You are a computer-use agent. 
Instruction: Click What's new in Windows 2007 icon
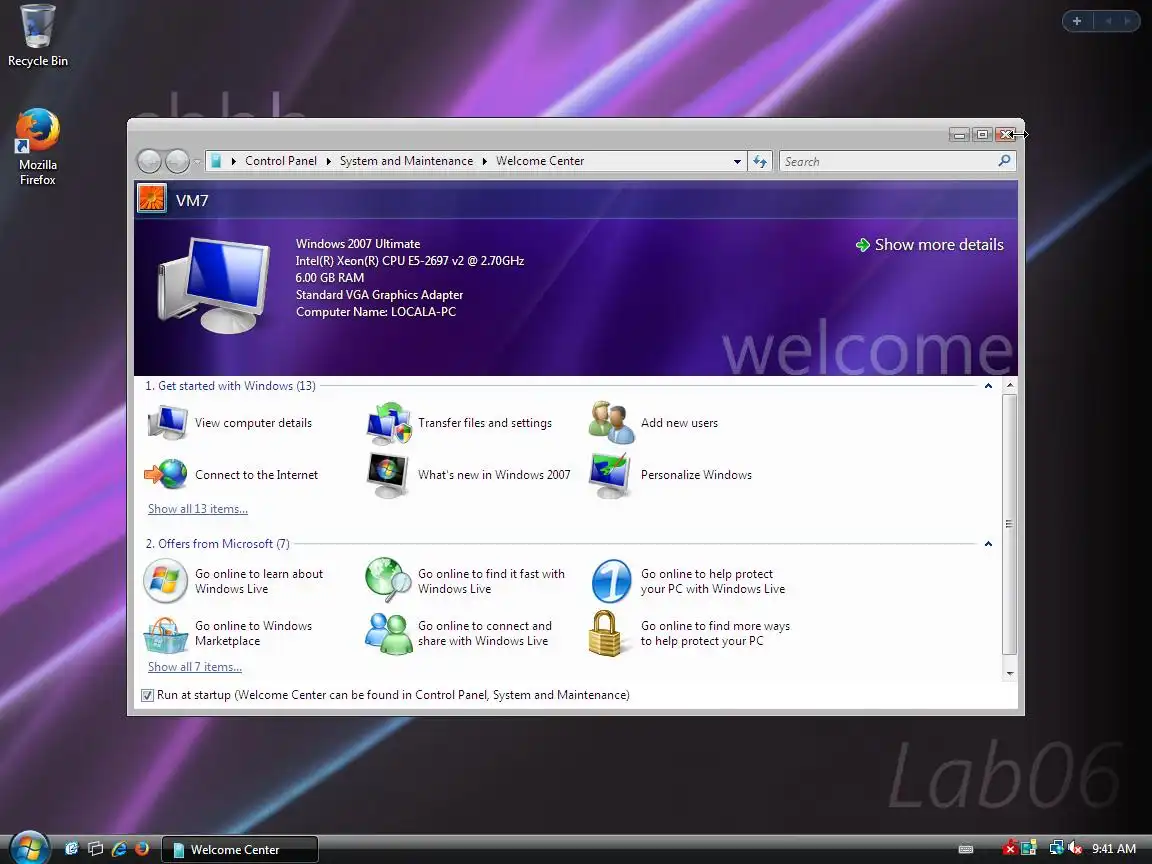(388, 475)
